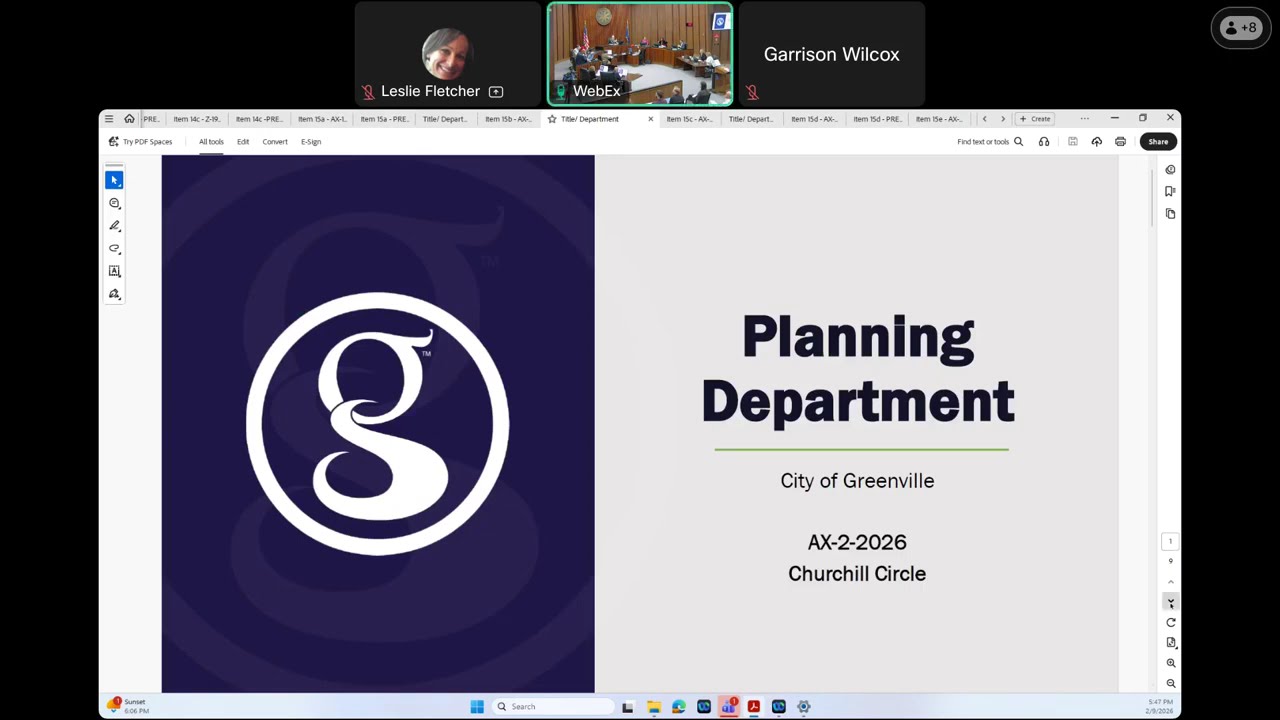The width and height of the screenshot is (1280, 720).
Task: Open Settings gear from taskbar
Action: (x=804, y=707)
